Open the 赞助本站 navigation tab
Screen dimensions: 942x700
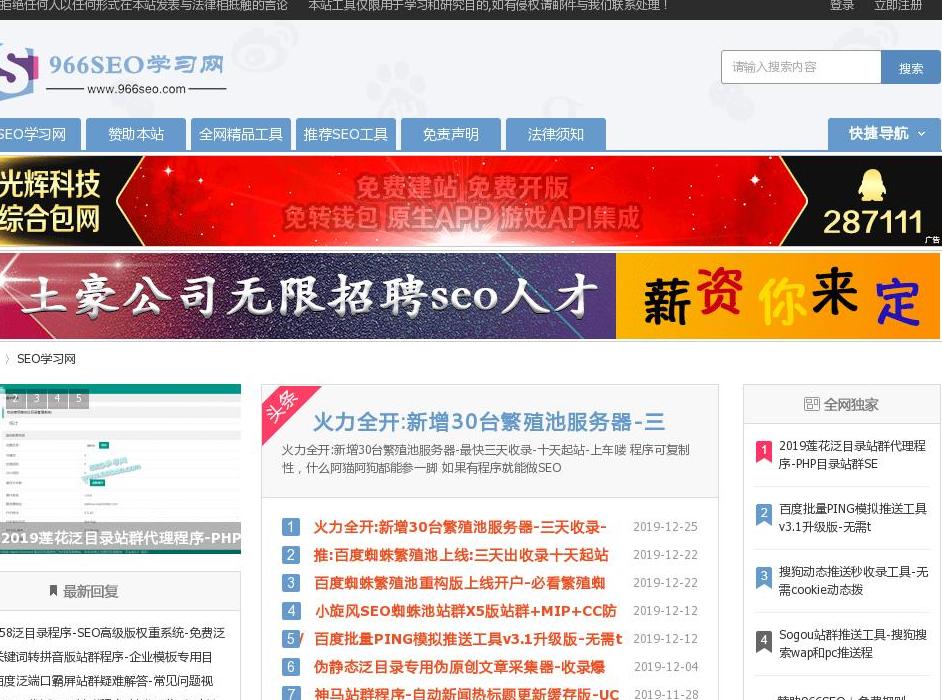pos(136,134)
